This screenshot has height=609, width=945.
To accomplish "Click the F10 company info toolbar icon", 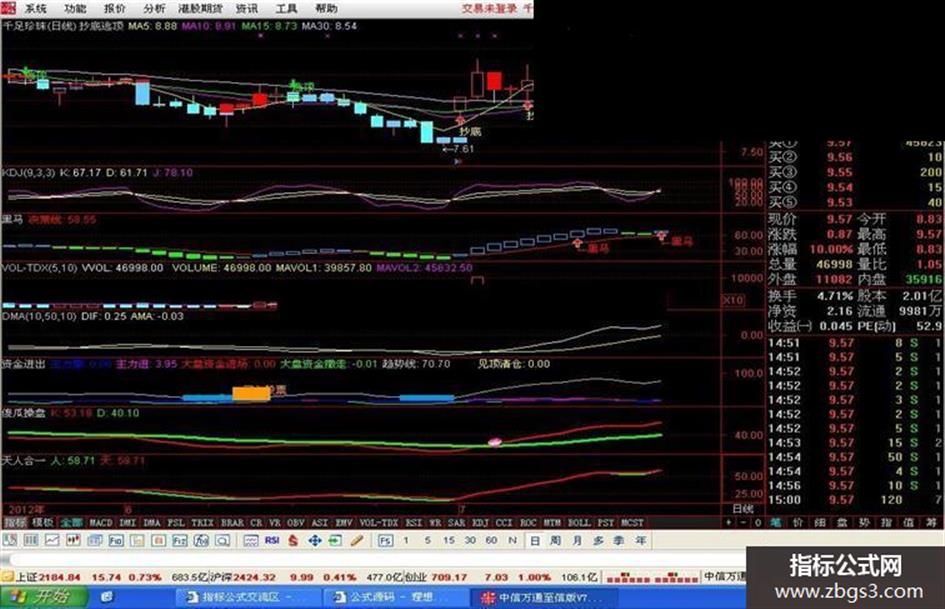I will 116,541.
